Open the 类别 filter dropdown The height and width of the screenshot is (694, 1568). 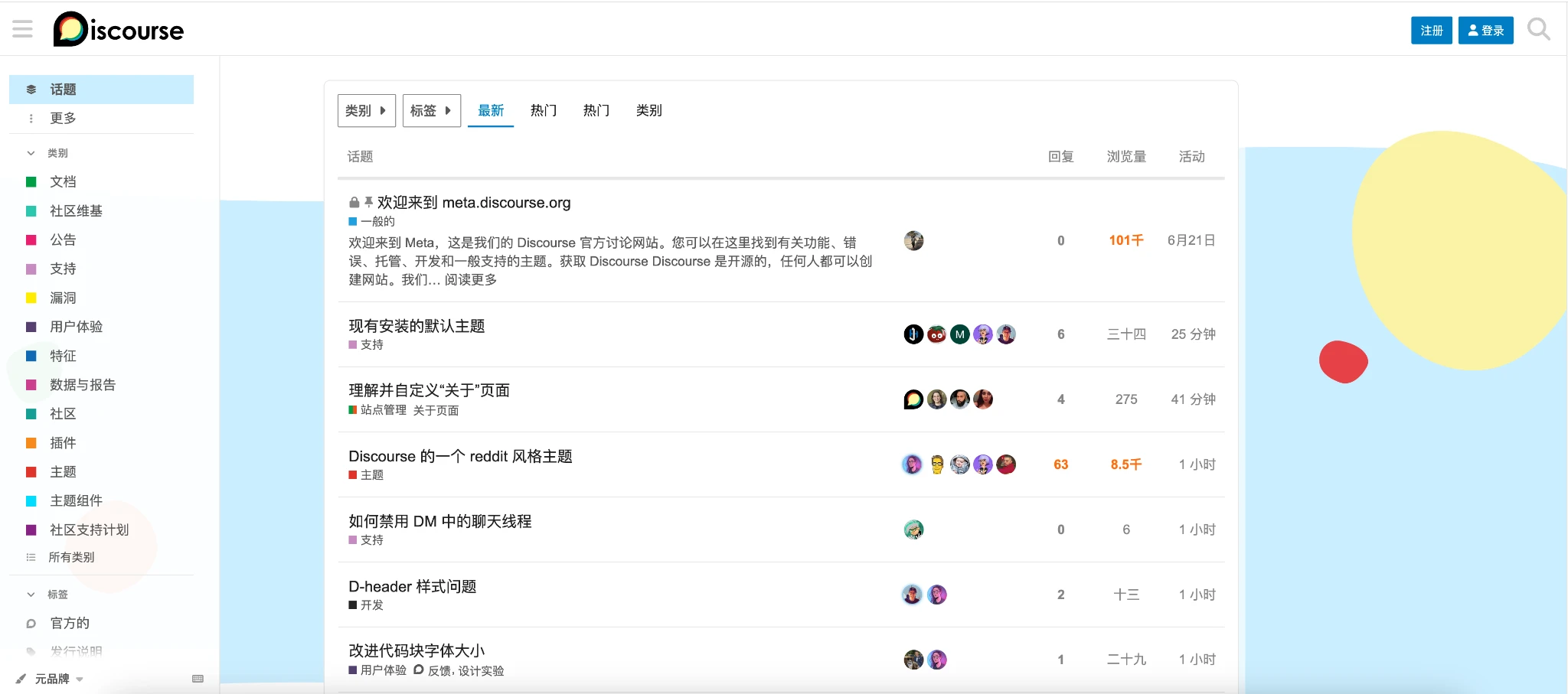point(366,111)
